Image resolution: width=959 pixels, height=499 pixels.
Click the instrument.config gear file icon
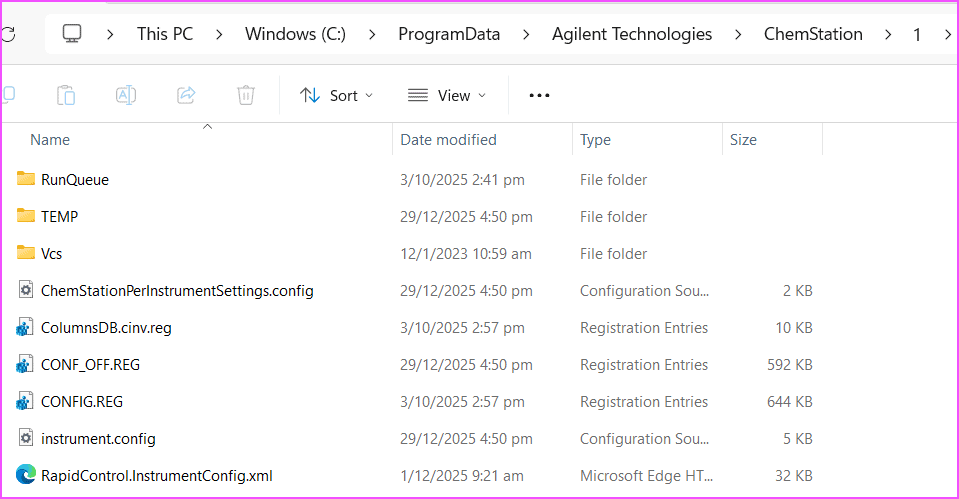[26, 438]
